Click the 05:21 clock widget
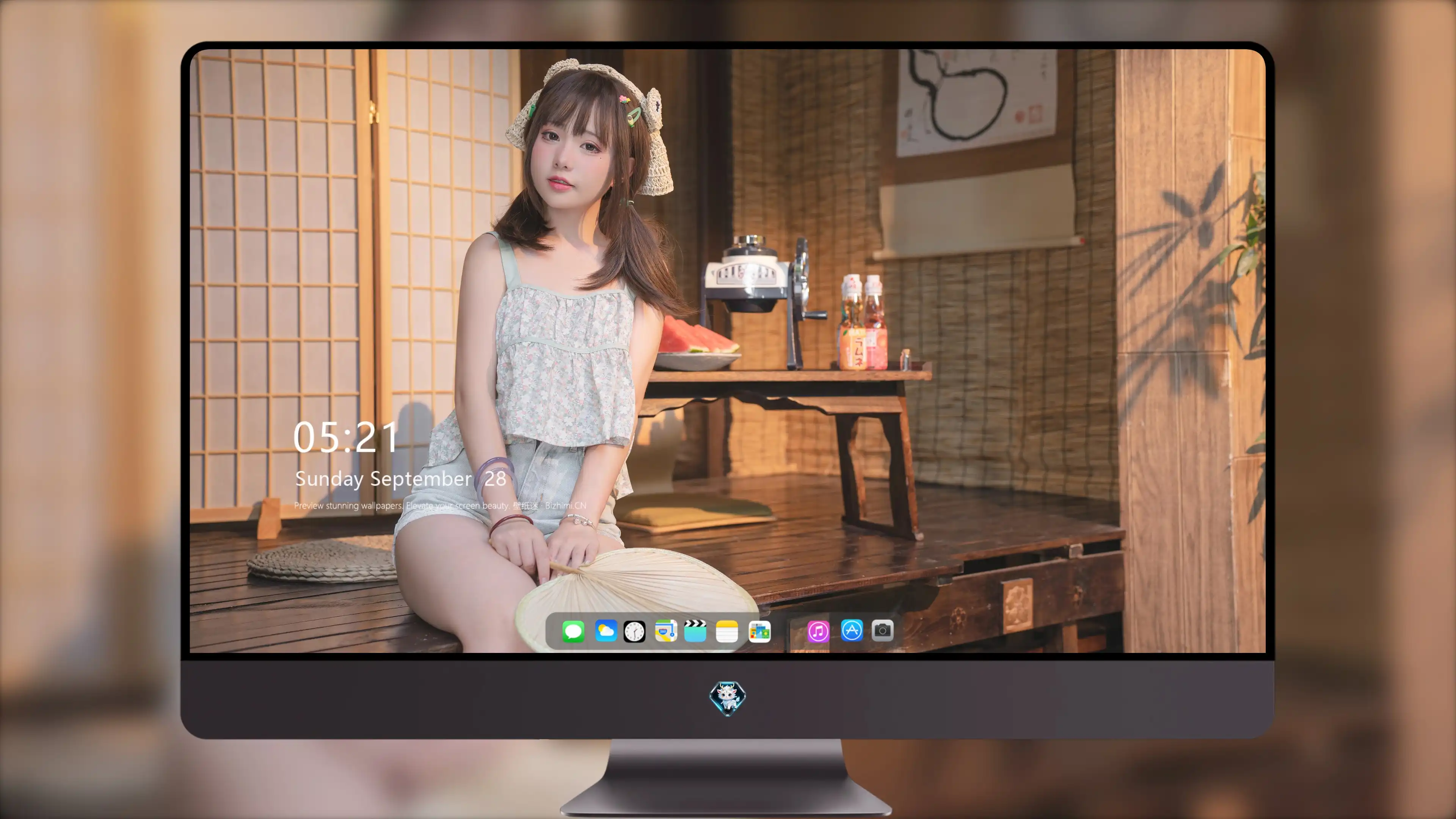The image size is (1456, 819). pos(345,438)
